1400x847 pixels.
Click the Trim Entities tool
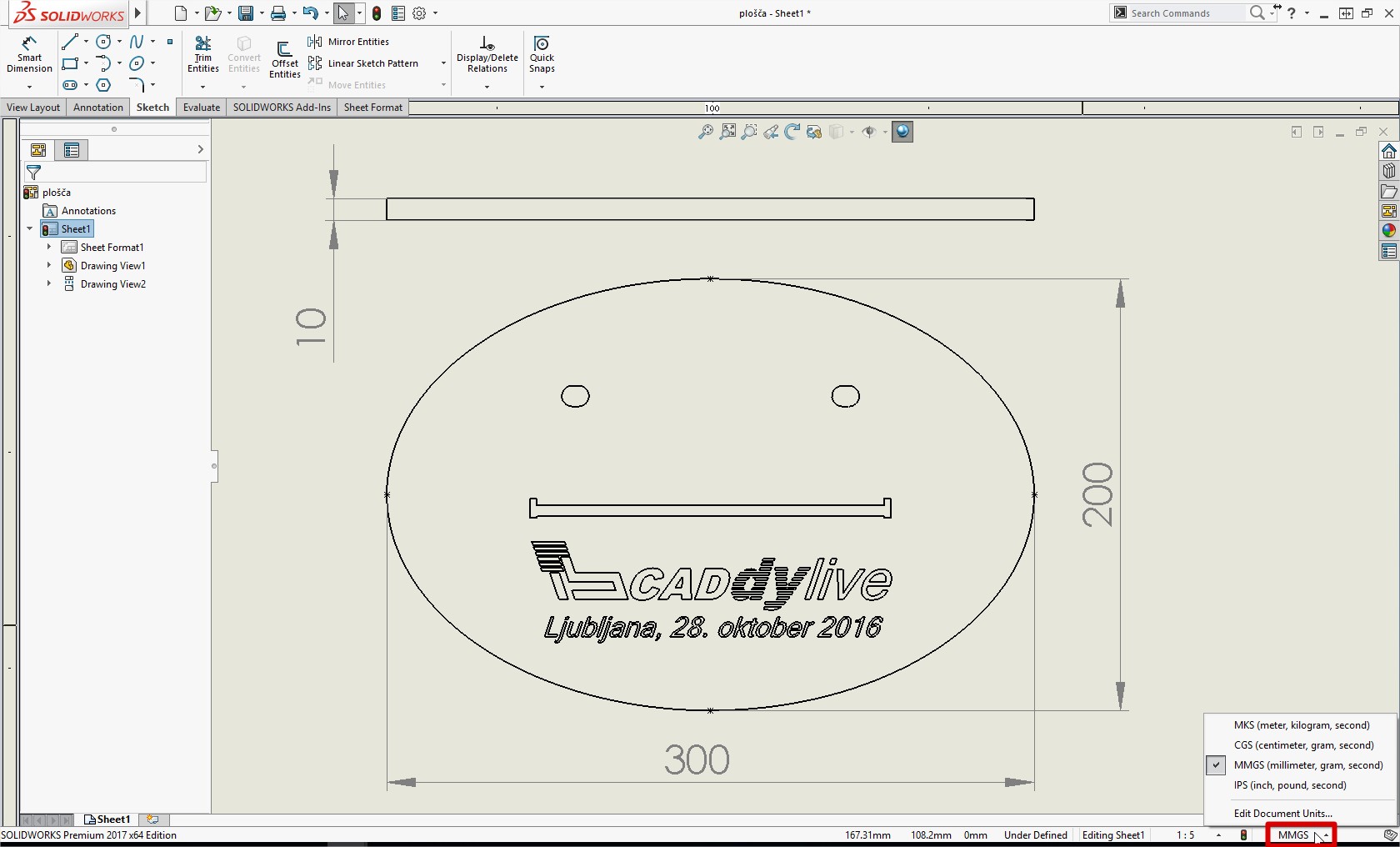tap(202, 55)
